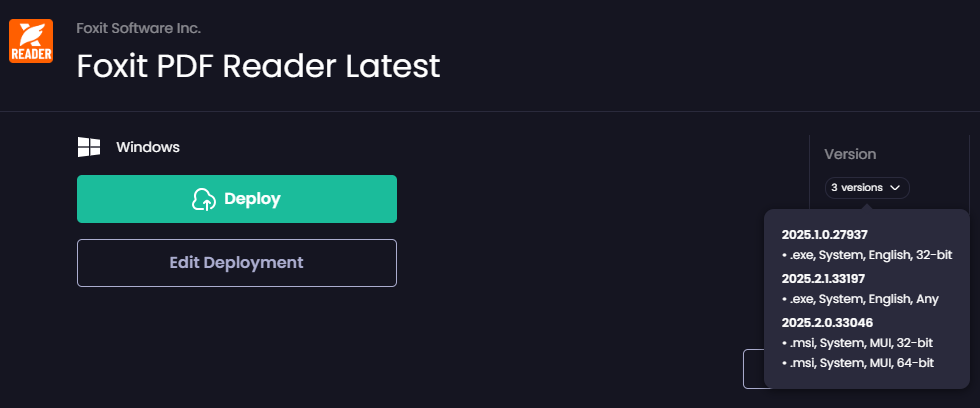Image resolution: width=980 pixels, height=408 pixels.
Task: Click the Version column heading
Action: click(850, 154)
